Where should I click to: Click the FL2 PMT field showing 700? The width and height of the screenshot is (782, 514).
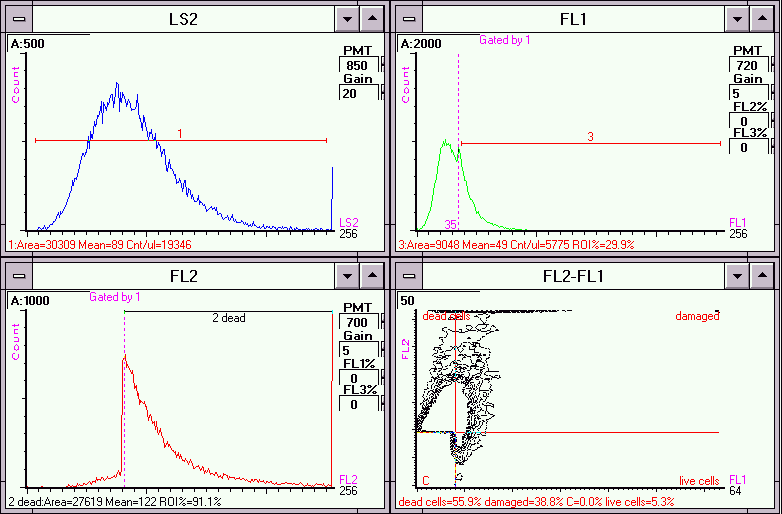(357, 321)
